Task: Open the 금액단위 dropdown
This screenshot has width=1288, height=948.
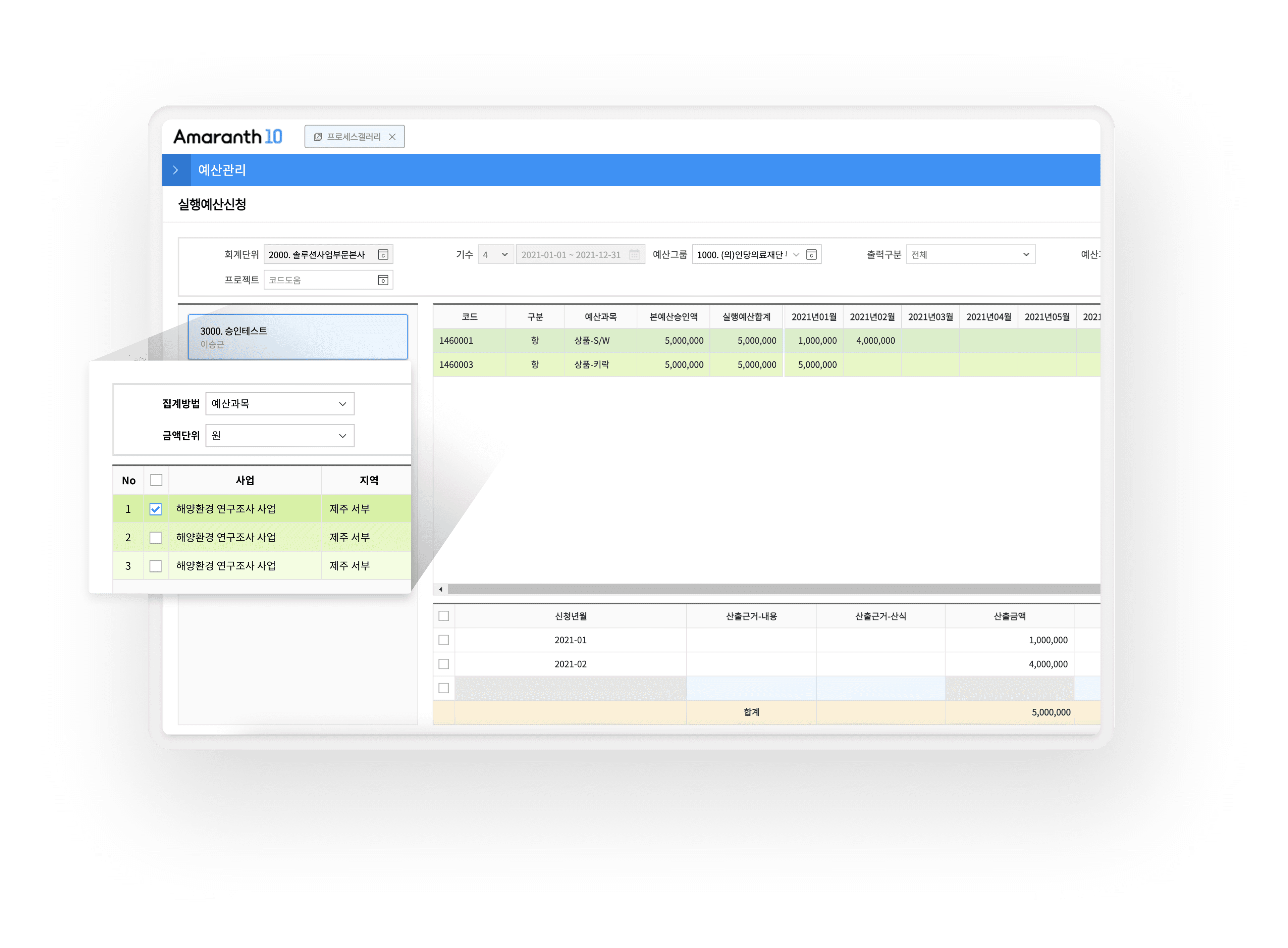Action: tap(280, 436)
